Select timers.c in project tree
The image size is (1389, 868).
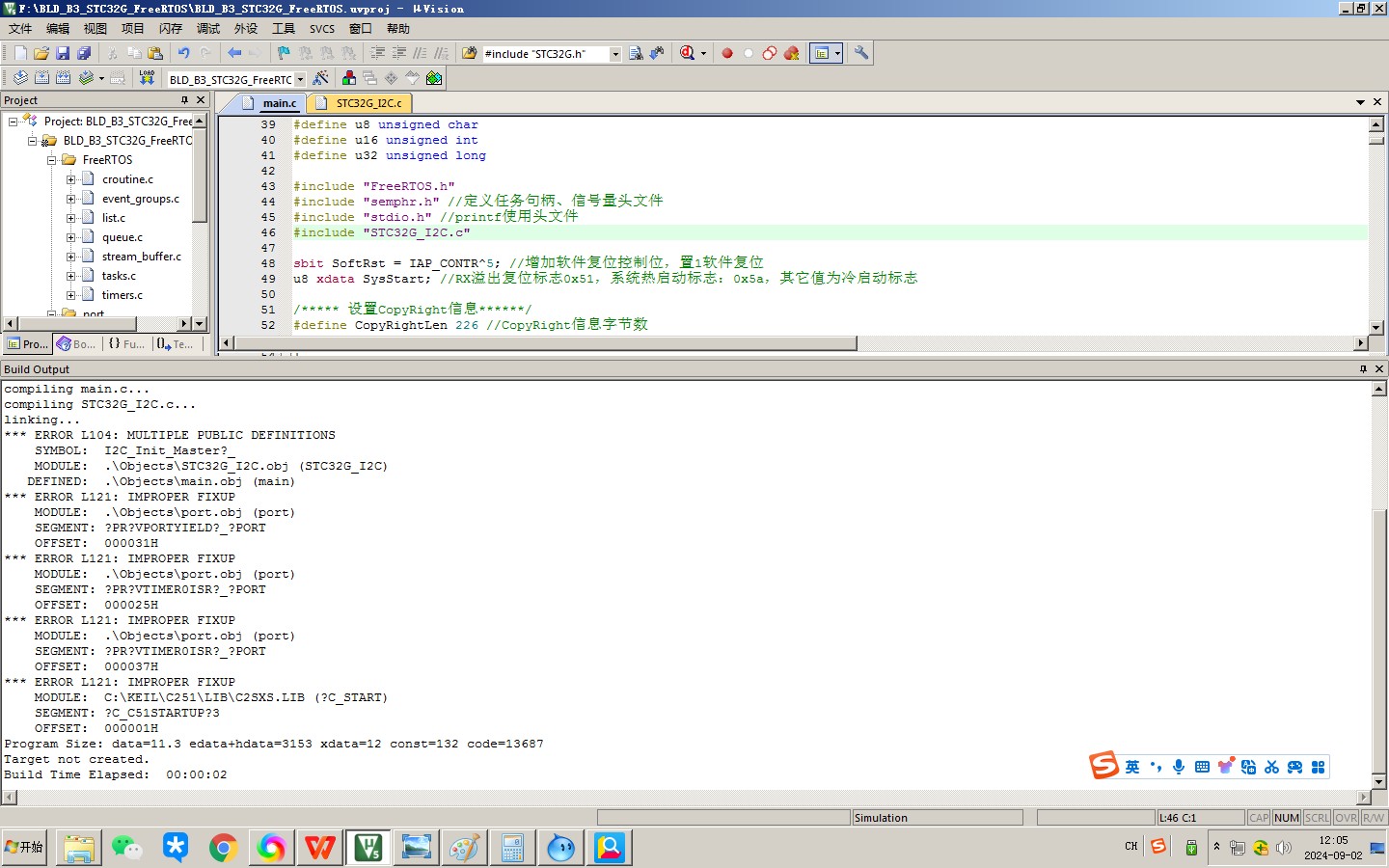point(123,295)
